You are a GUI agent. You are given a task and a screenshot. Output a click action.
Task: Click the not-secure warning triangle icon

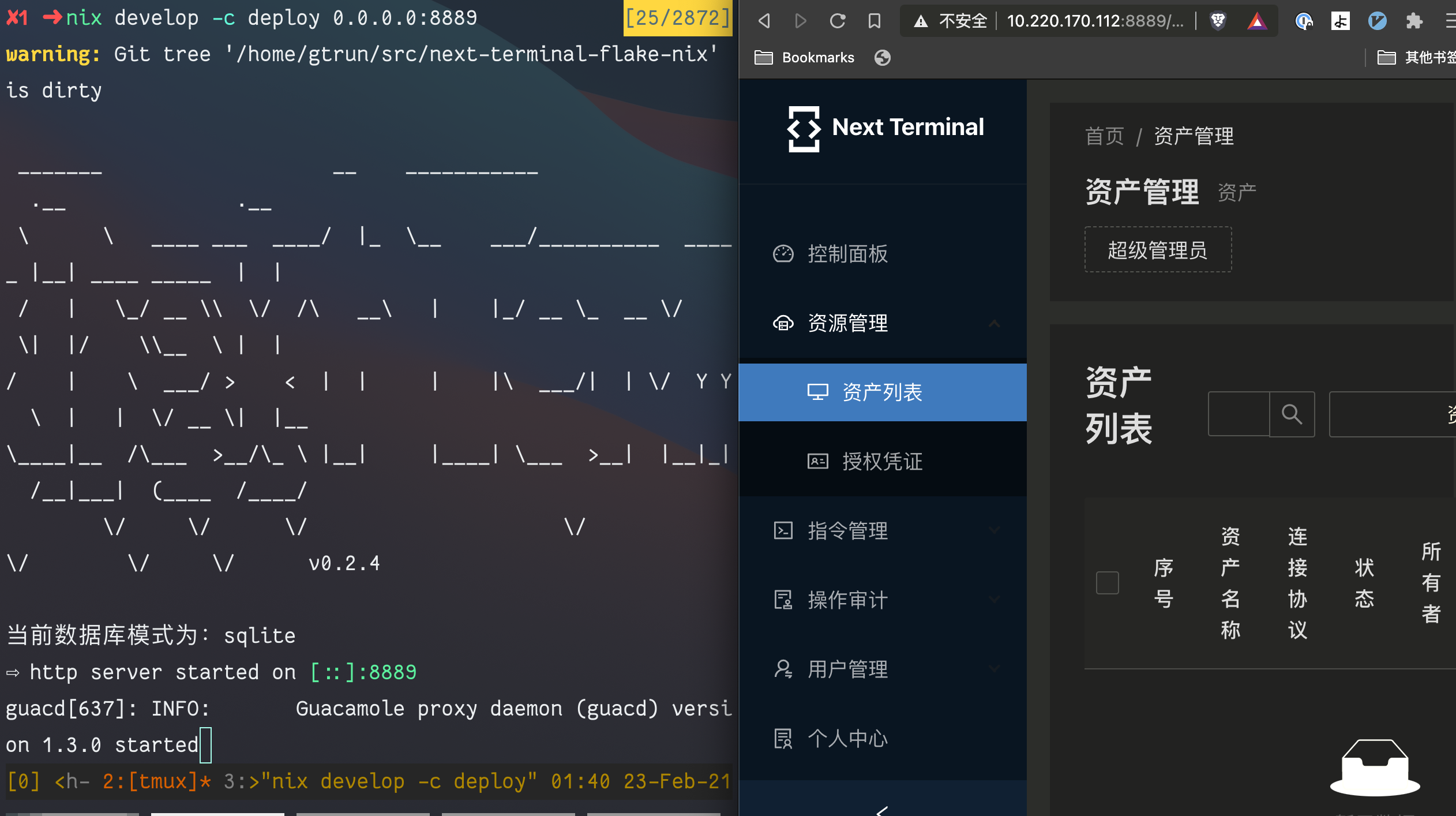921,22
